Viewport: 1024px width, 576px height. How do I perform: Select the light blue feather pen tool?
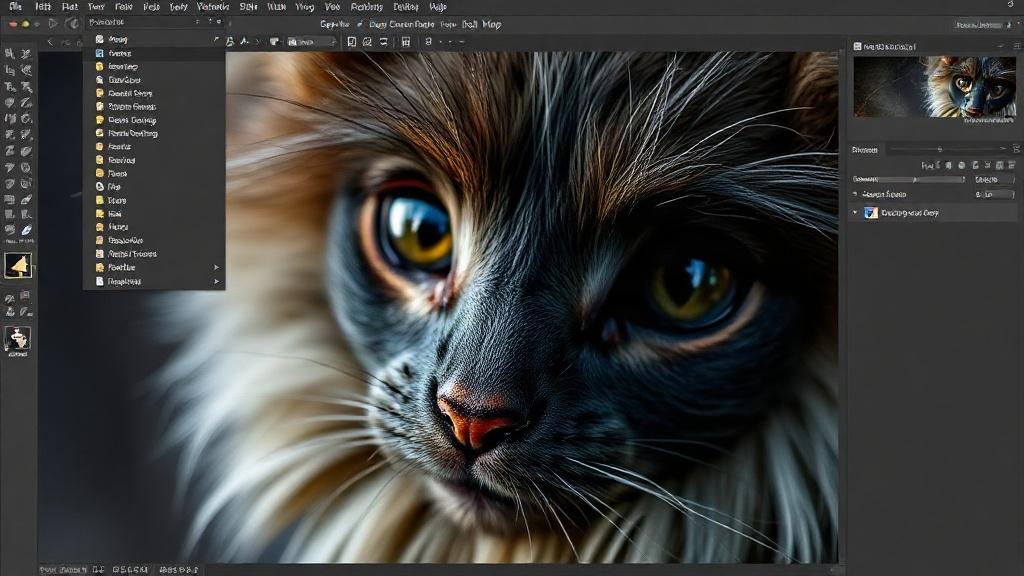(x=26, y=230)
